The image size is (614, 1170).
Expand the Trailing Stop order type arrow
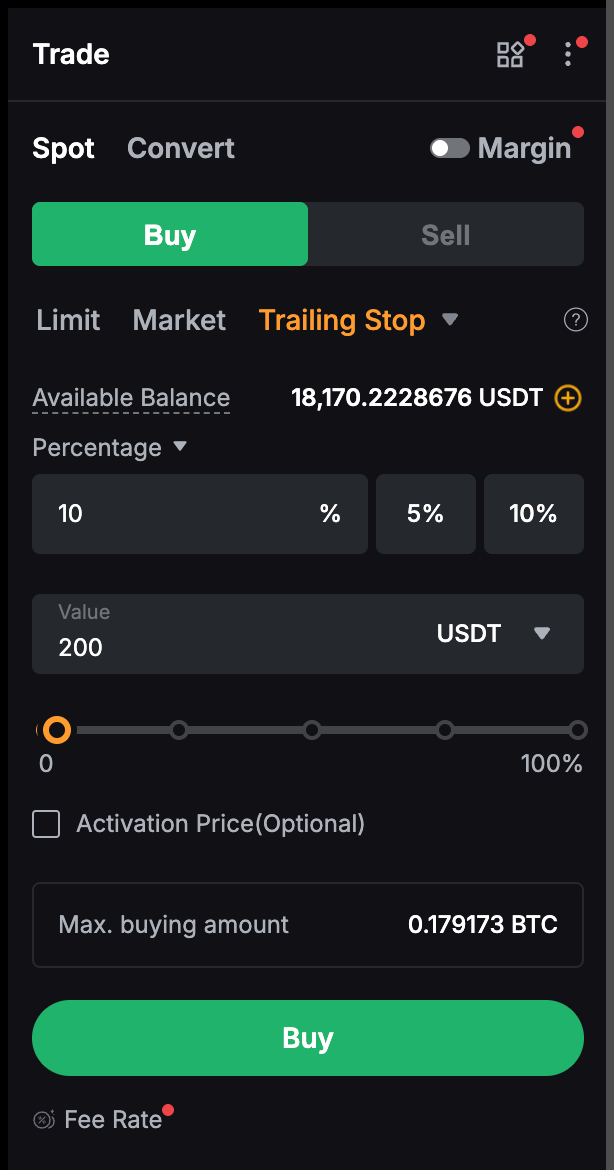point(450,320)
